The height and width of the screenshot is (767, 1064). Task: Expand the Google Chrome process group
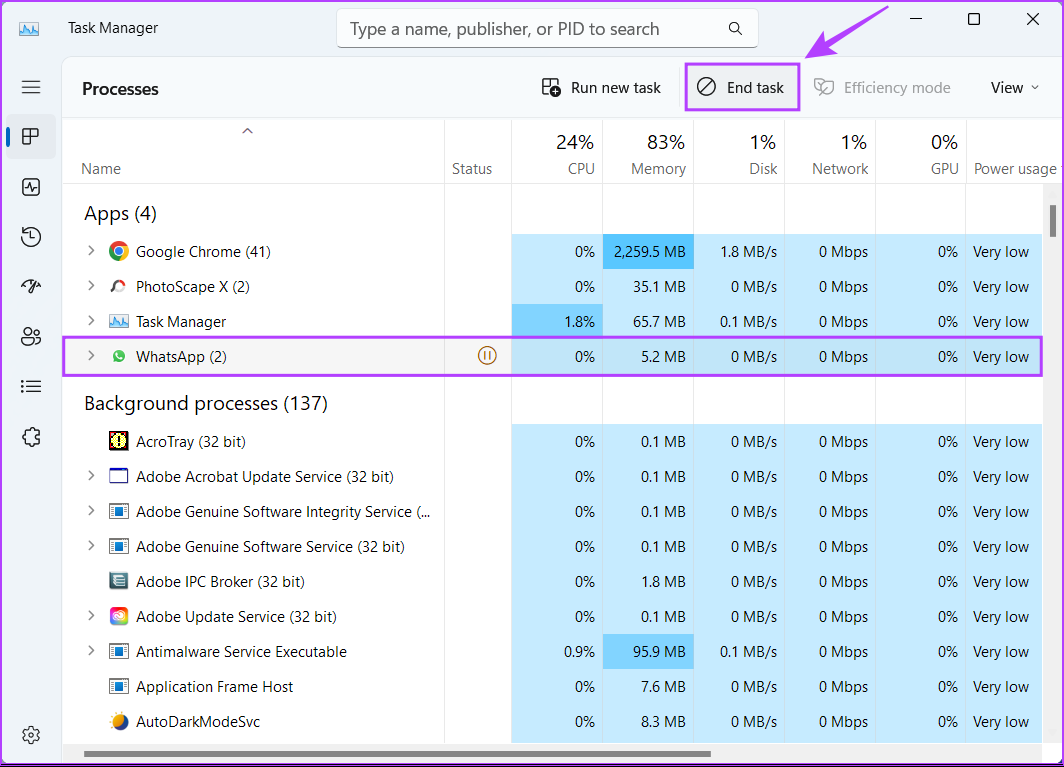pos(91,251)
